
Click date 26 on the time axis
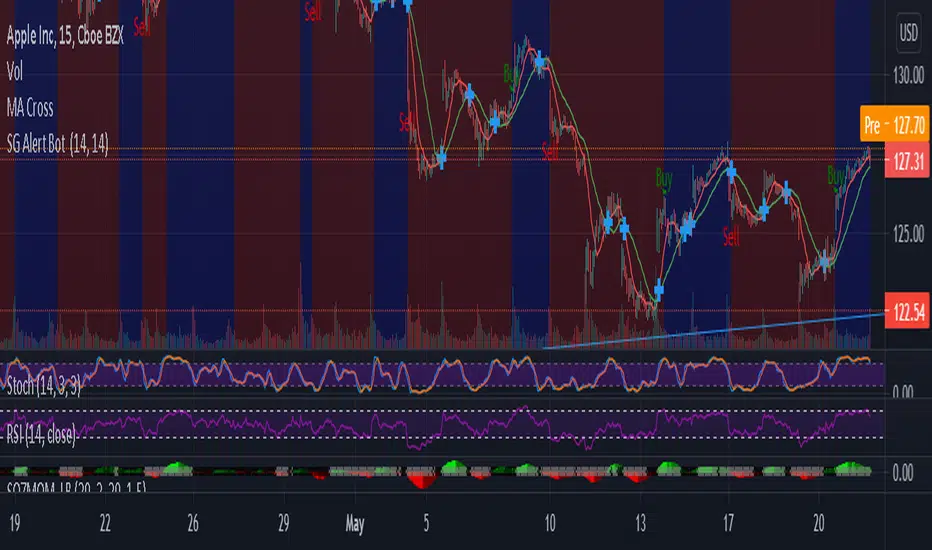coord(193,523)
